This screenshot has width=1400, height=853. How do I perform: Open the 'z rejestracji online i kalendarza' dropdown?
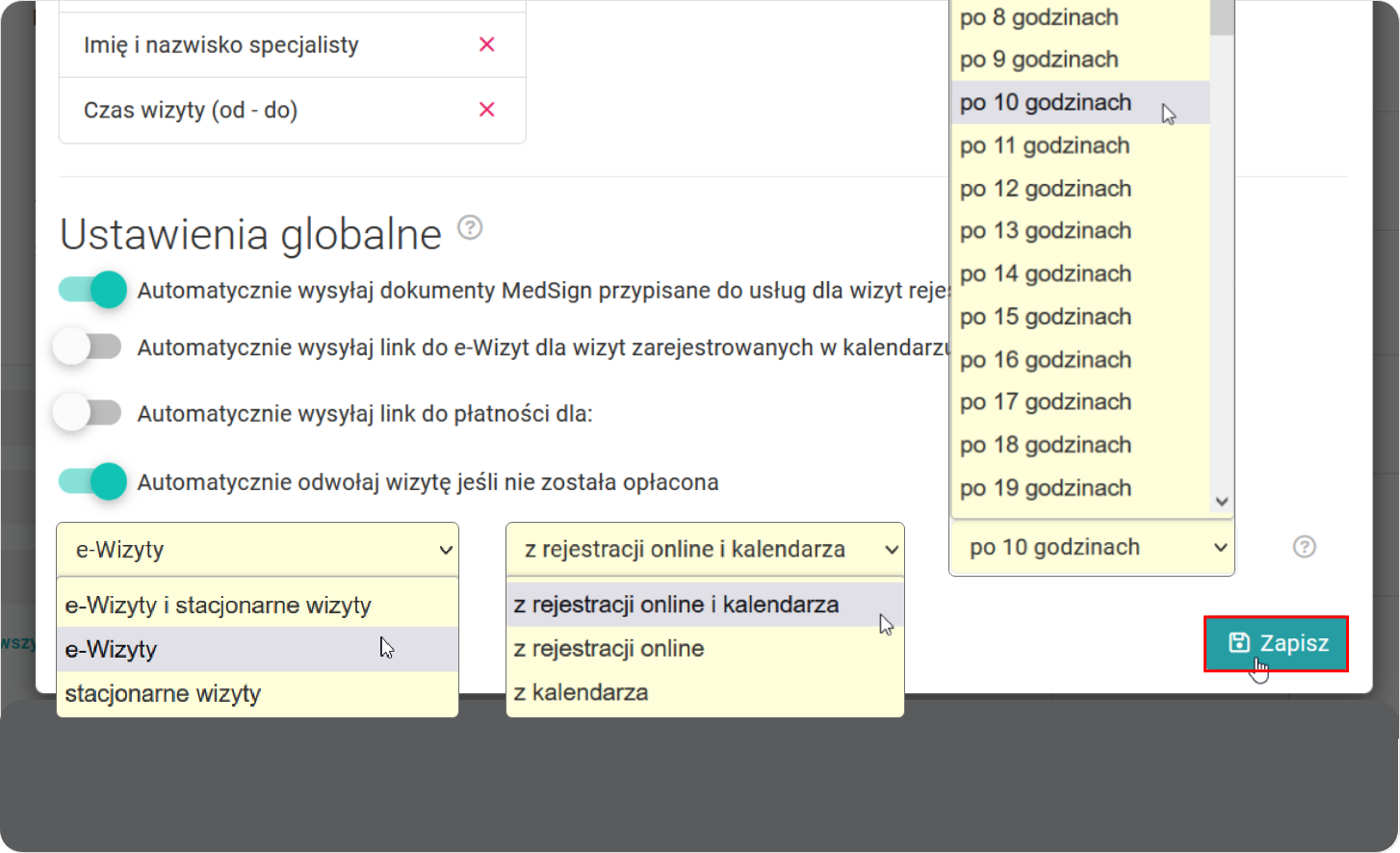click(x=705, y=550)
